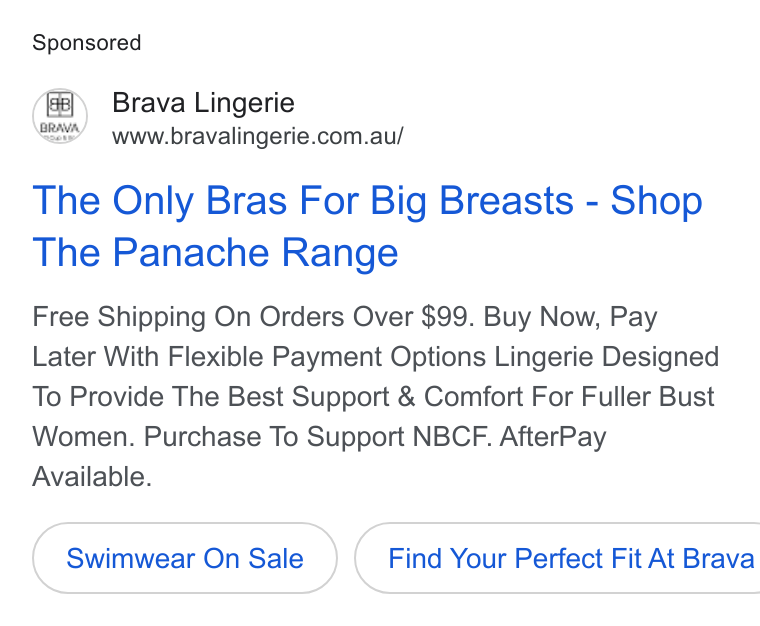Open the headline 'The Only Bras For Big Breasts'
Screen dimensions: 760x626
303,201
